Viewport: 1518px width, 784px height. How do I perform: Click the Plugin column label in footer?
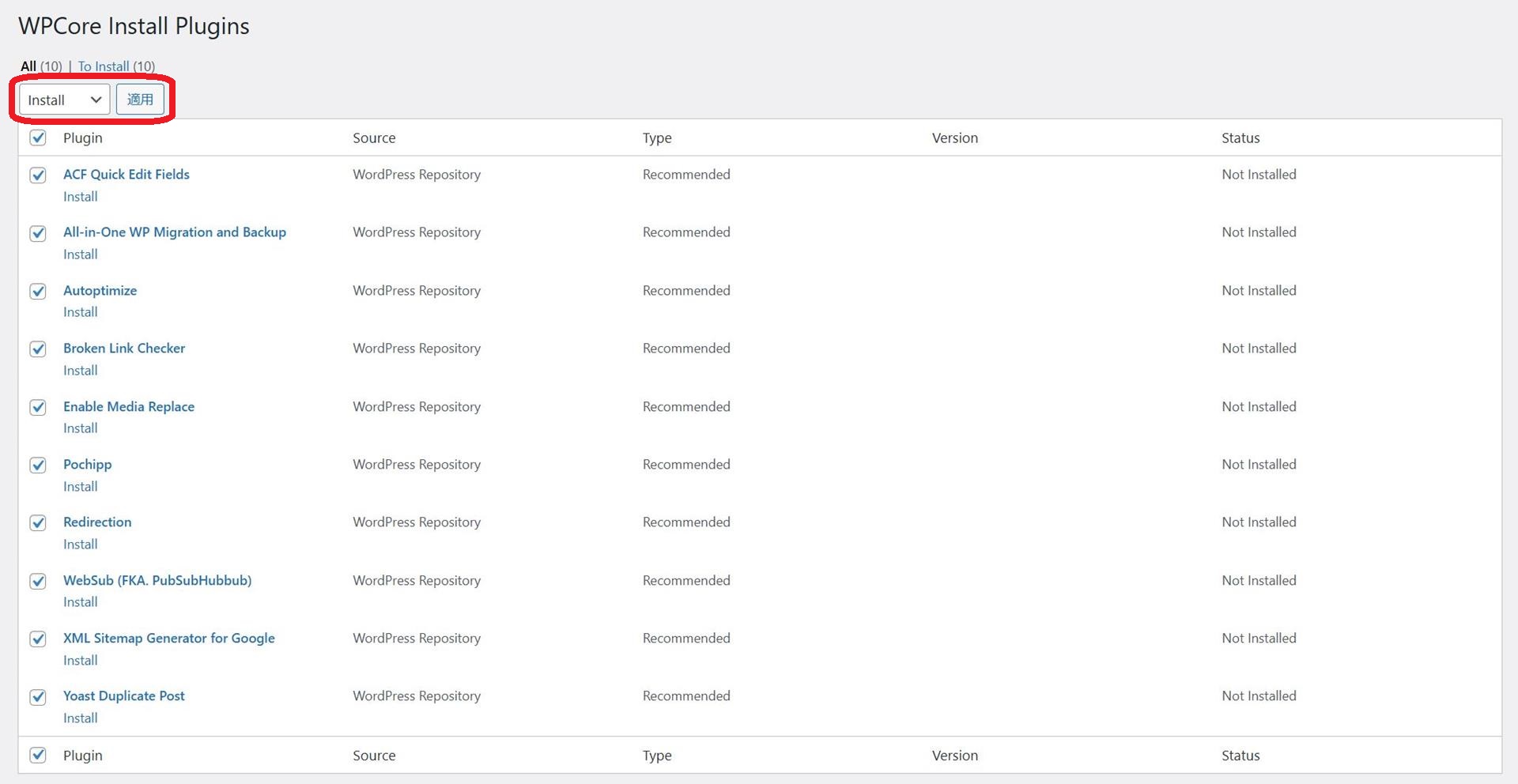(83, 756)
